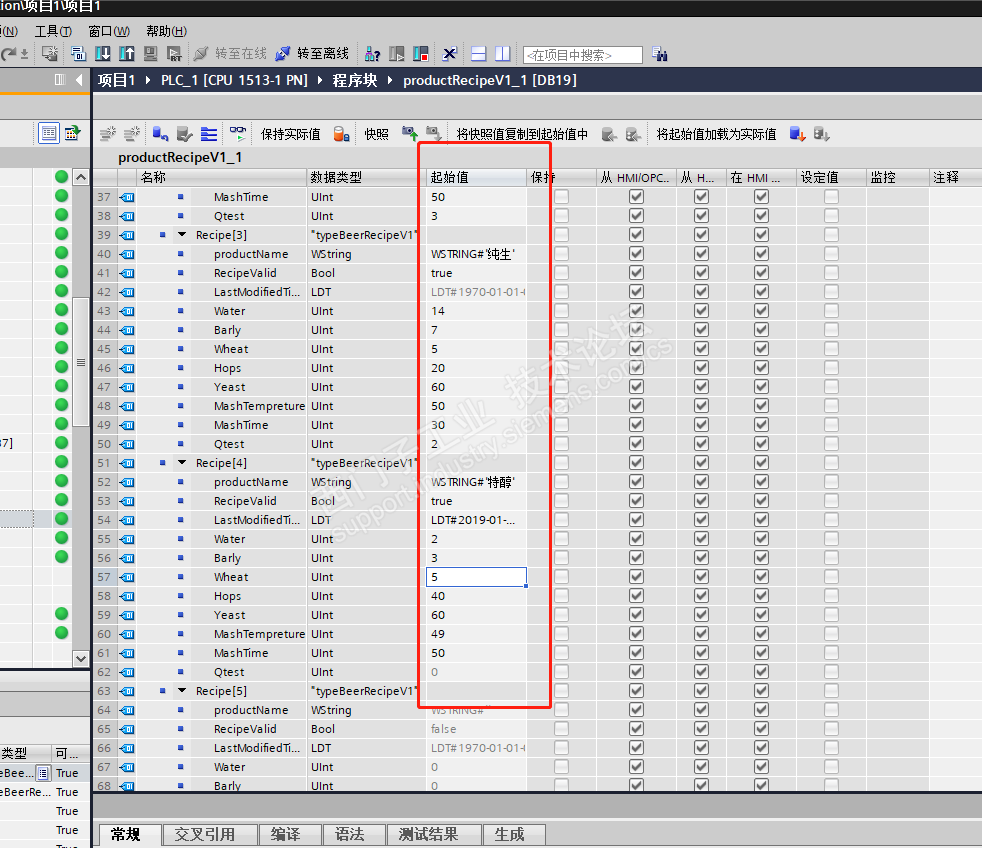The height and width of the screenshot is (848, 982).
Task: Switch to the 交叉引用 tab
Action: [210, 834]
